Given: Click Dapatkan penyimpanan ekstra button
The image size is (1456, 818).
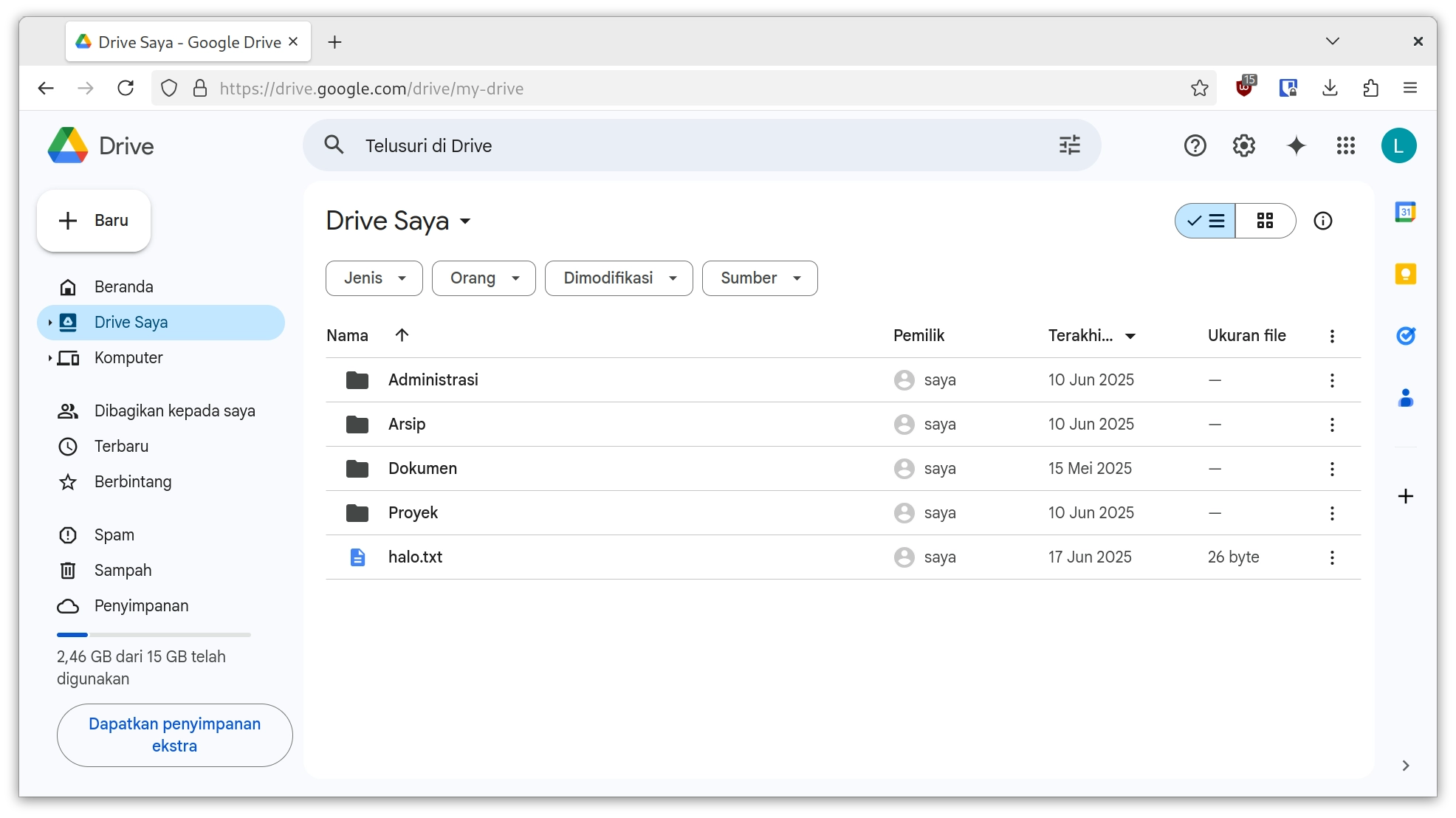Looking at the screenshot, I should pos(175,735).
